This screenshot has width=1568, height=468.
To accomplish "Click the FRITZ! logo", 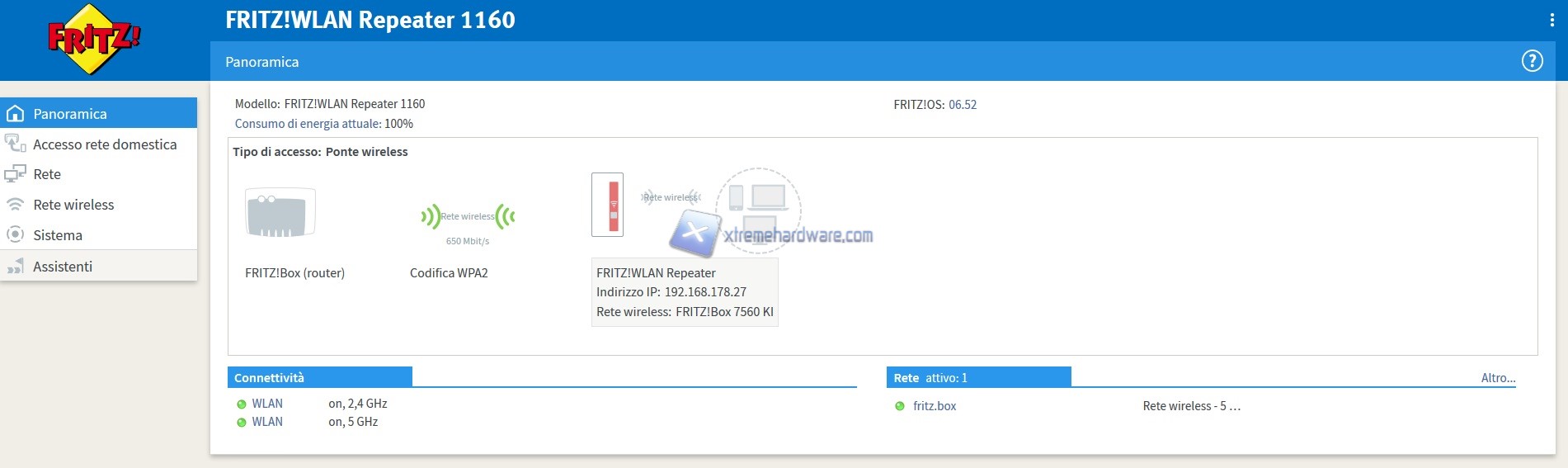I will pyautogui.click(x=93, y=40).
